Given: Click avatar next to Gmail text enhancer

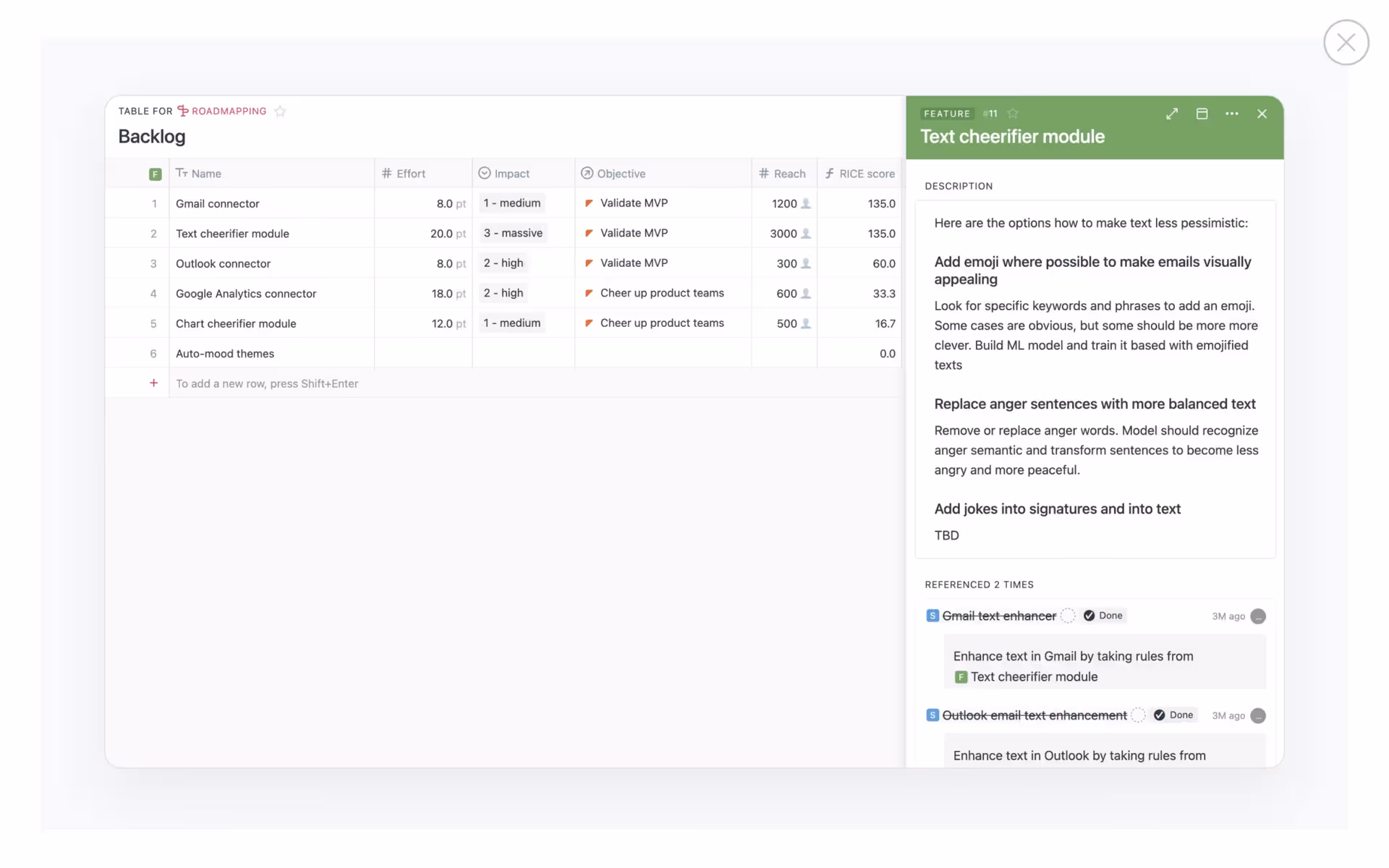Looking at the screenshot, I should [1258, 616].
